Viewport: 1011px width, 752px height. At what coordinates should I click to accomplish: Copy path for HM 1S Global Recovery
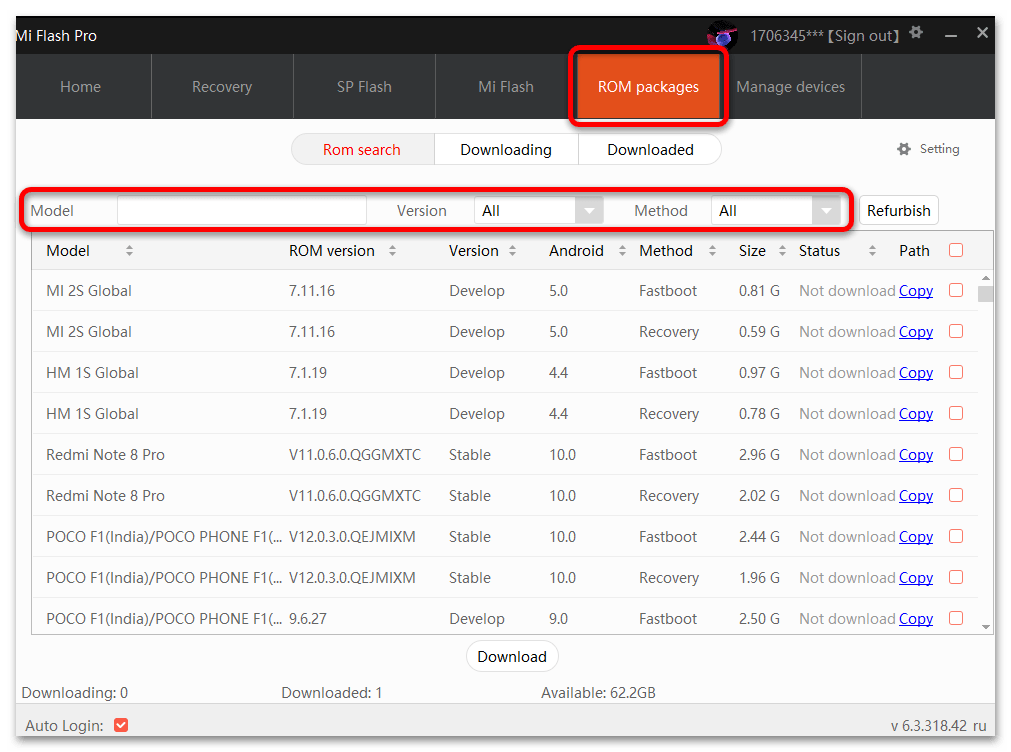(x=916, y=413)
